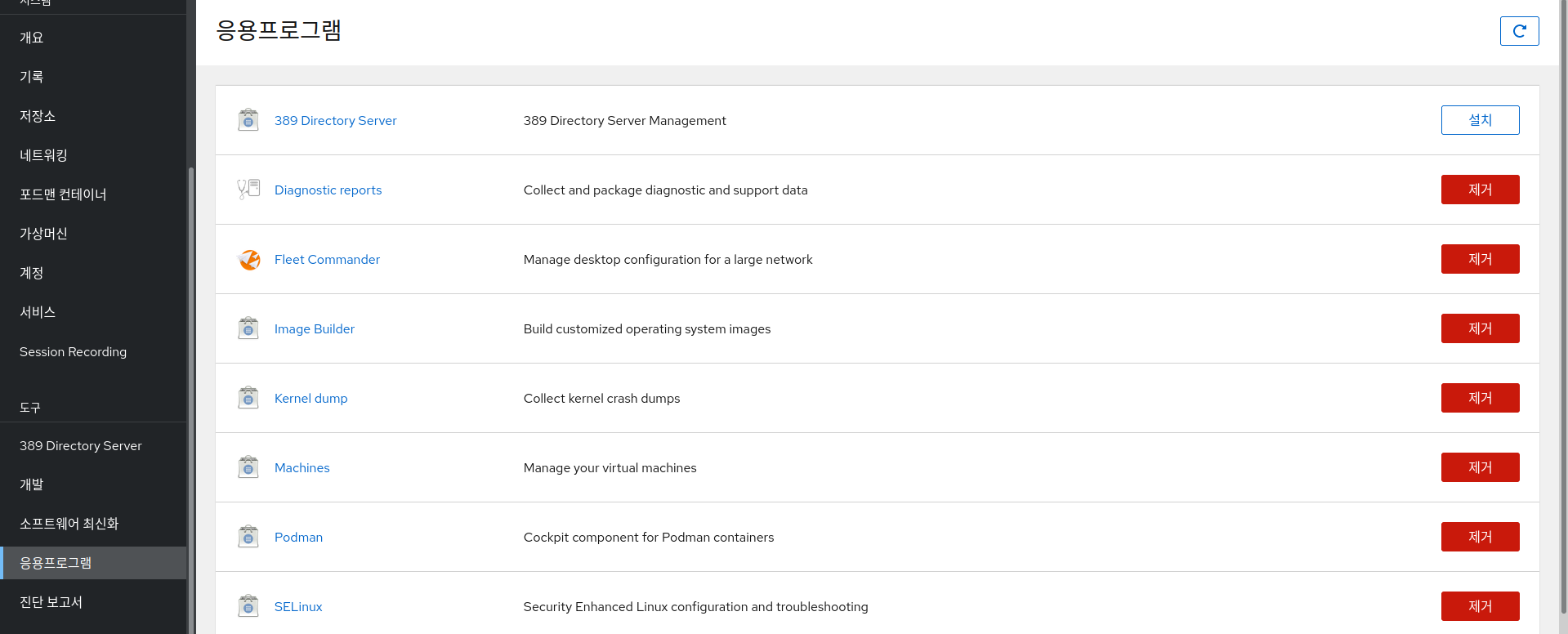This screenshot has width=1568, height=634.
Task: Remove Fleet Commander with 제거 button
Action: (1480, 259)
